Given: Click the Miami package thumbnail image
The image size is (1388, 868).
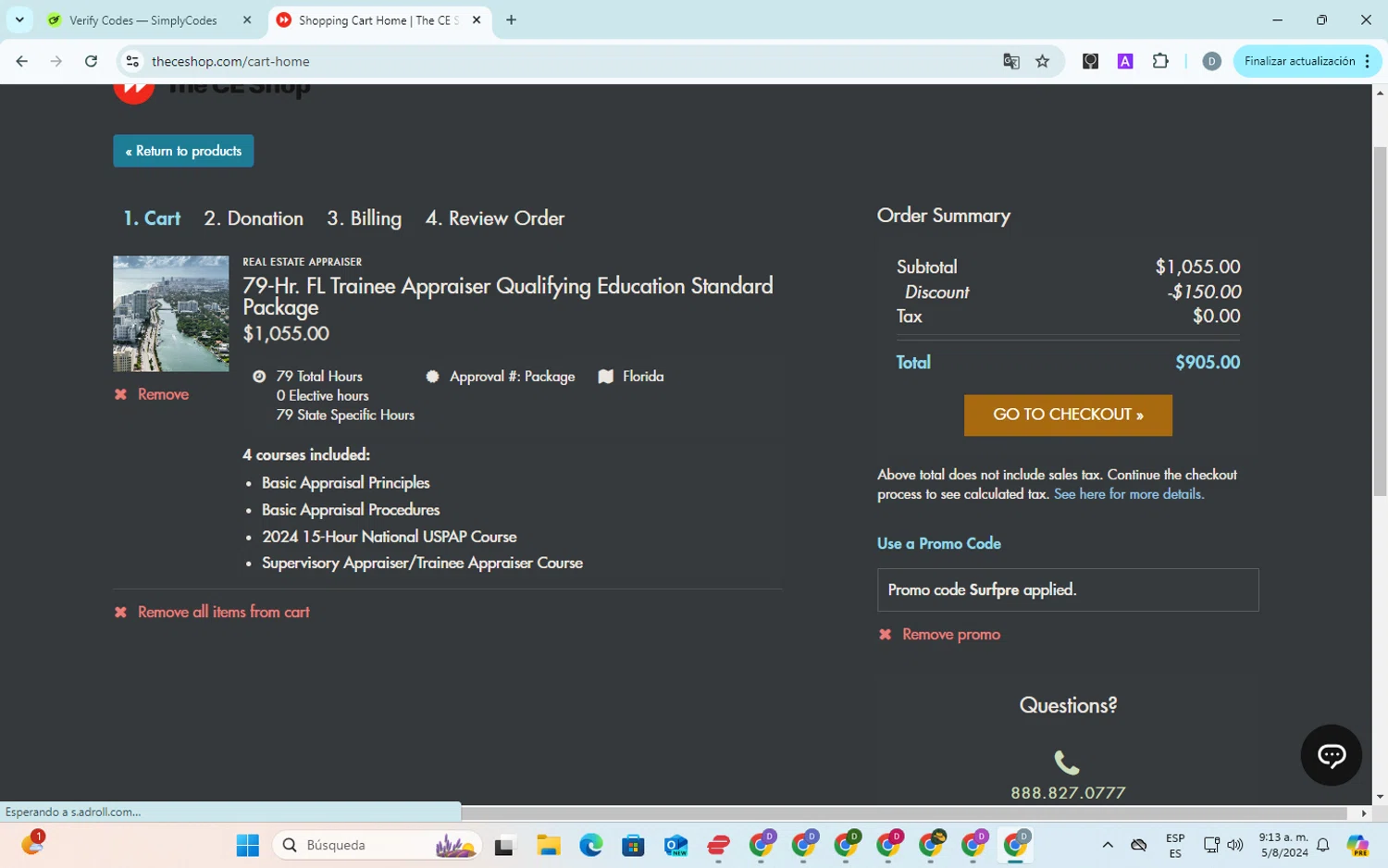Looking at the screenshot, I should (x=171, y=314).
